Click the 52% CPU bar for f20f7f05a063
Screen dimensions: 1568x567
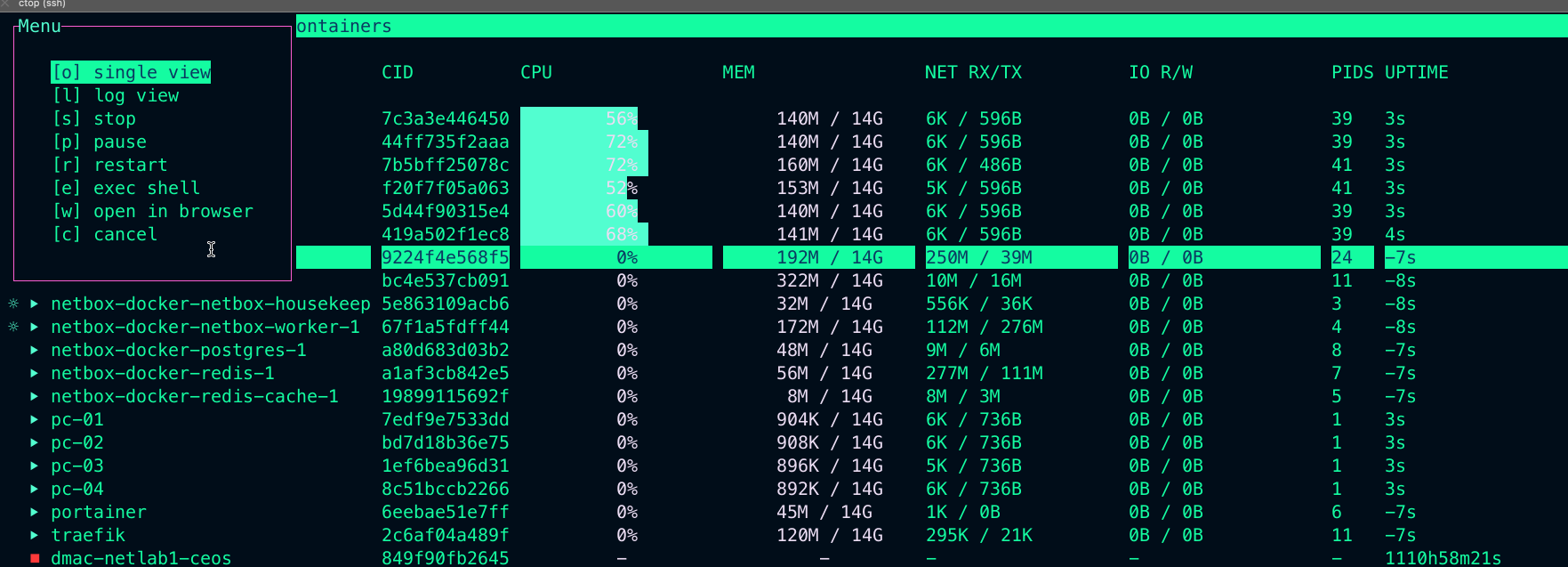pos(579,188)
